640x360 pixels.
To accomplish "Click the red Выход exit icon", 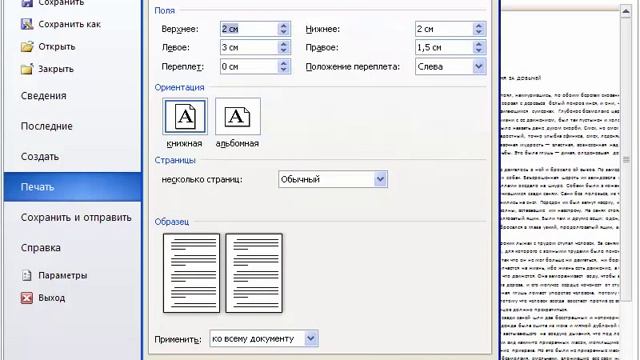I will (27, 298).
